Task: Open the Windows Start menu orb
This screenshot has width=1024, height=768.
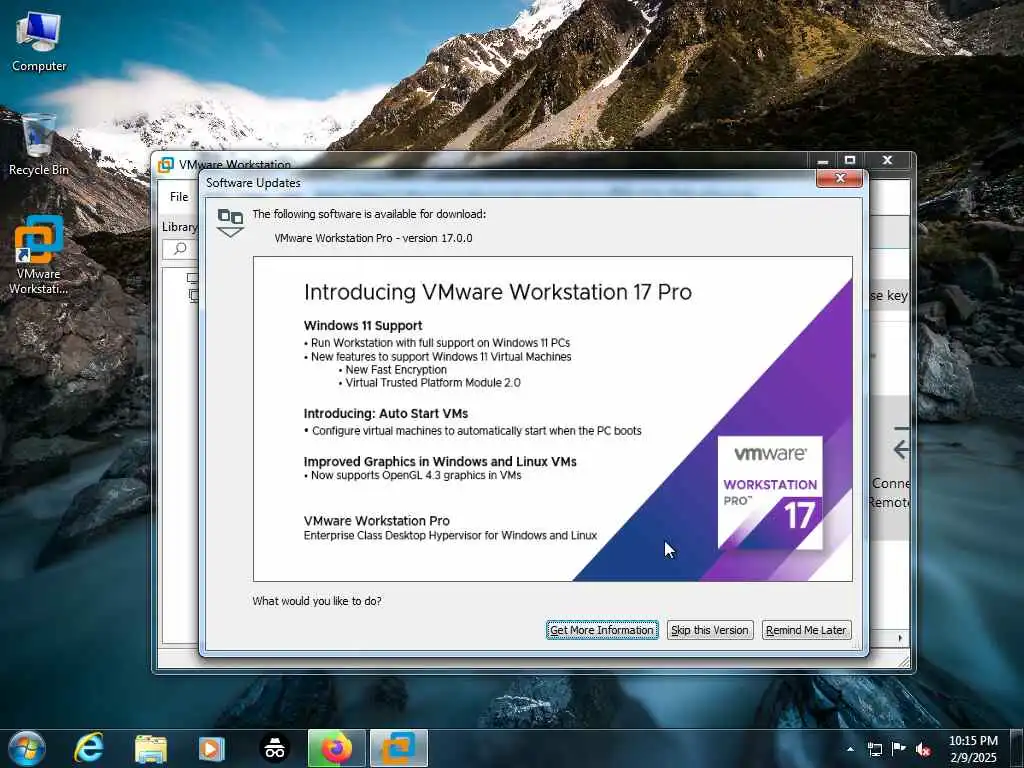Action: click(x=27, y=748)
